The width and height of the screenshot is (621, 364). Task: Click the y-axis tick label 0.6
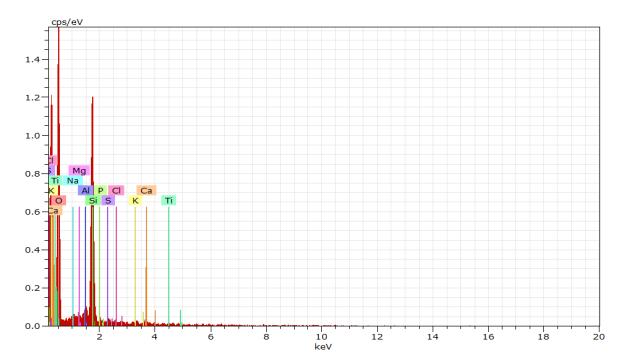click(32, 212)
